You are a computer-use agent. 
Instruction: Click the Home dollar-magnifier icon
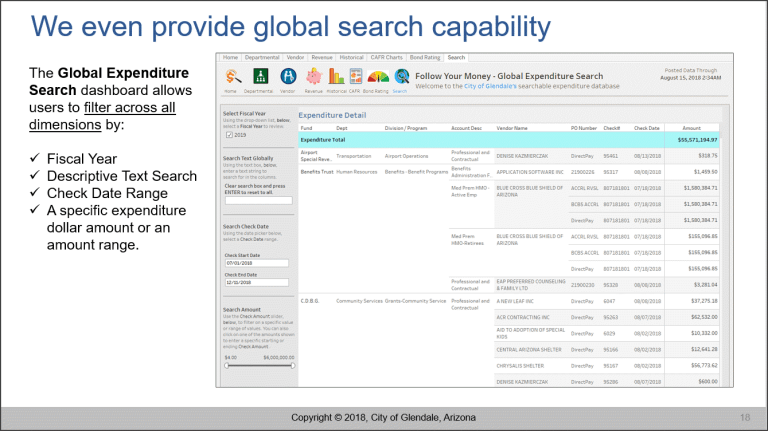[x=233, y=77]
